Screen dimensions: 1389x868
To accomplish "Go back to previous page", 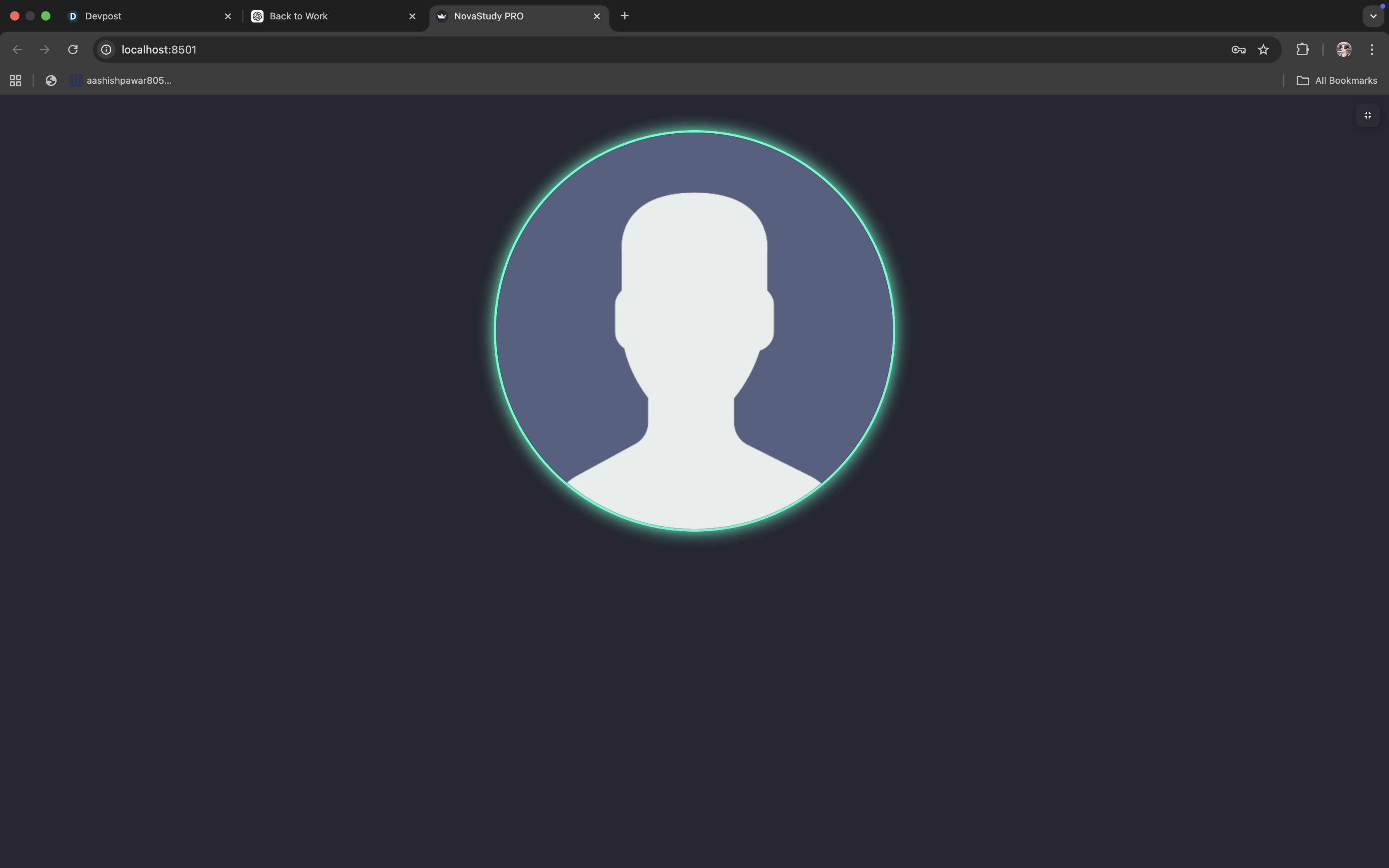I will [17, 50].
